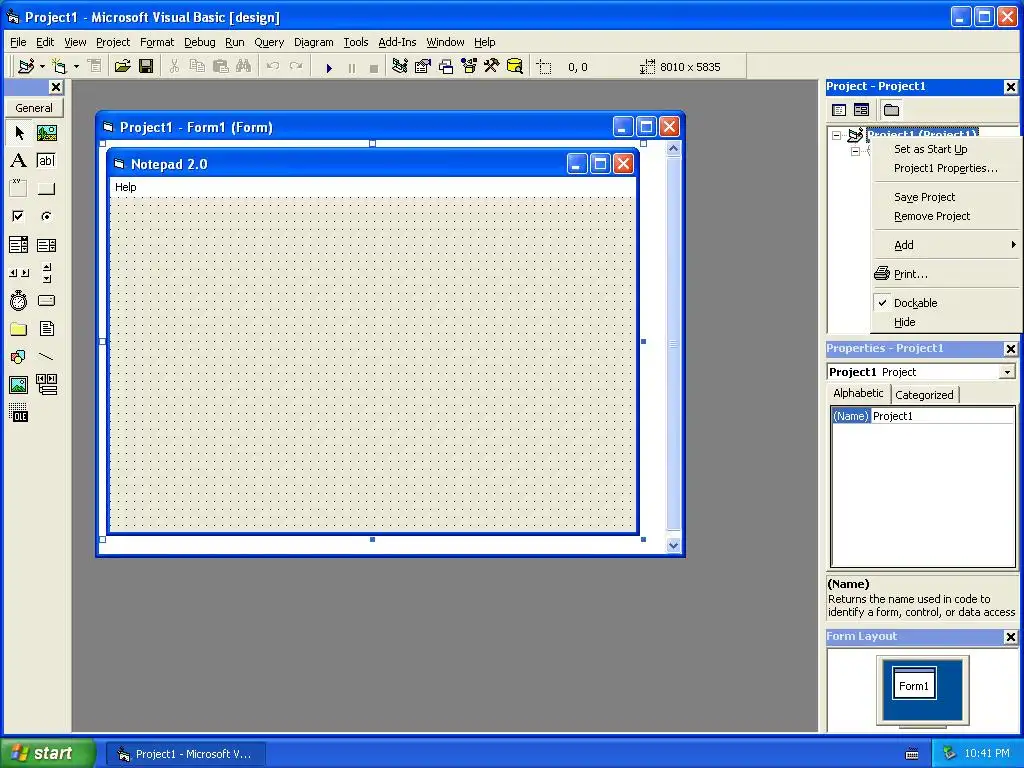1024x768 pixels.
Task: Click the Windows start button
Action: pos(48,753)
